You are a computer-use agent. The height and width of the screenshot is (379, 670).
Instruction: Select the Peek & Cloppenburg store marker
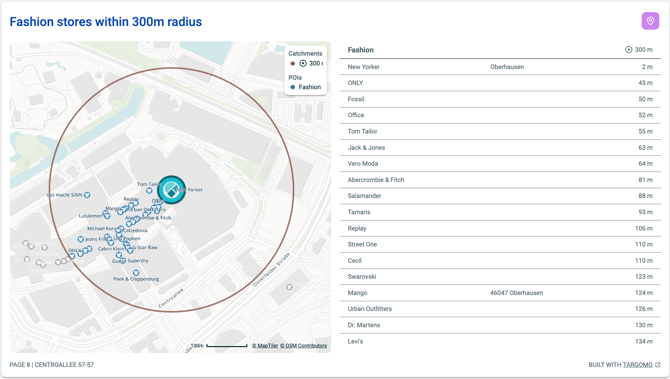(136, 273)
